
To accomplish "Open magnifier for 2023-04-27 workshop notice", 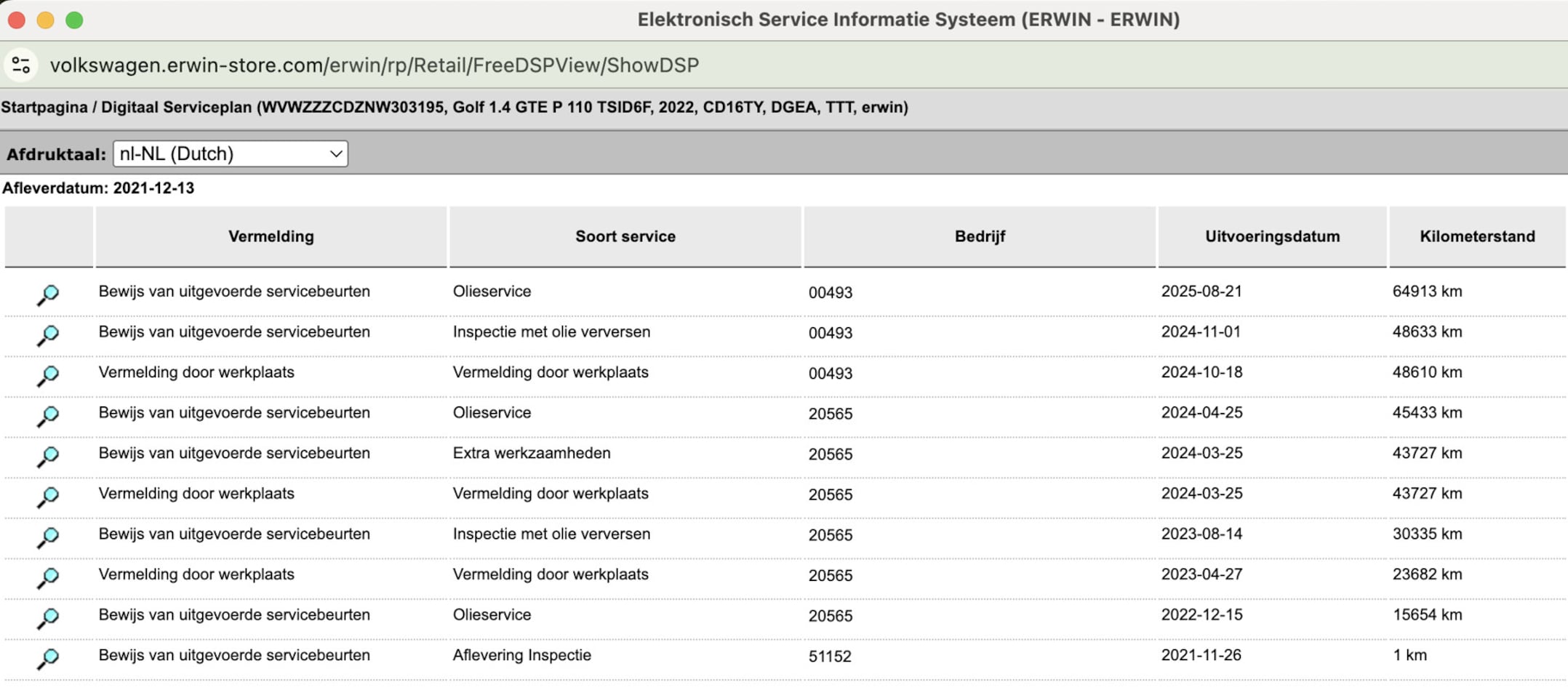I will (x=48, y=577).
